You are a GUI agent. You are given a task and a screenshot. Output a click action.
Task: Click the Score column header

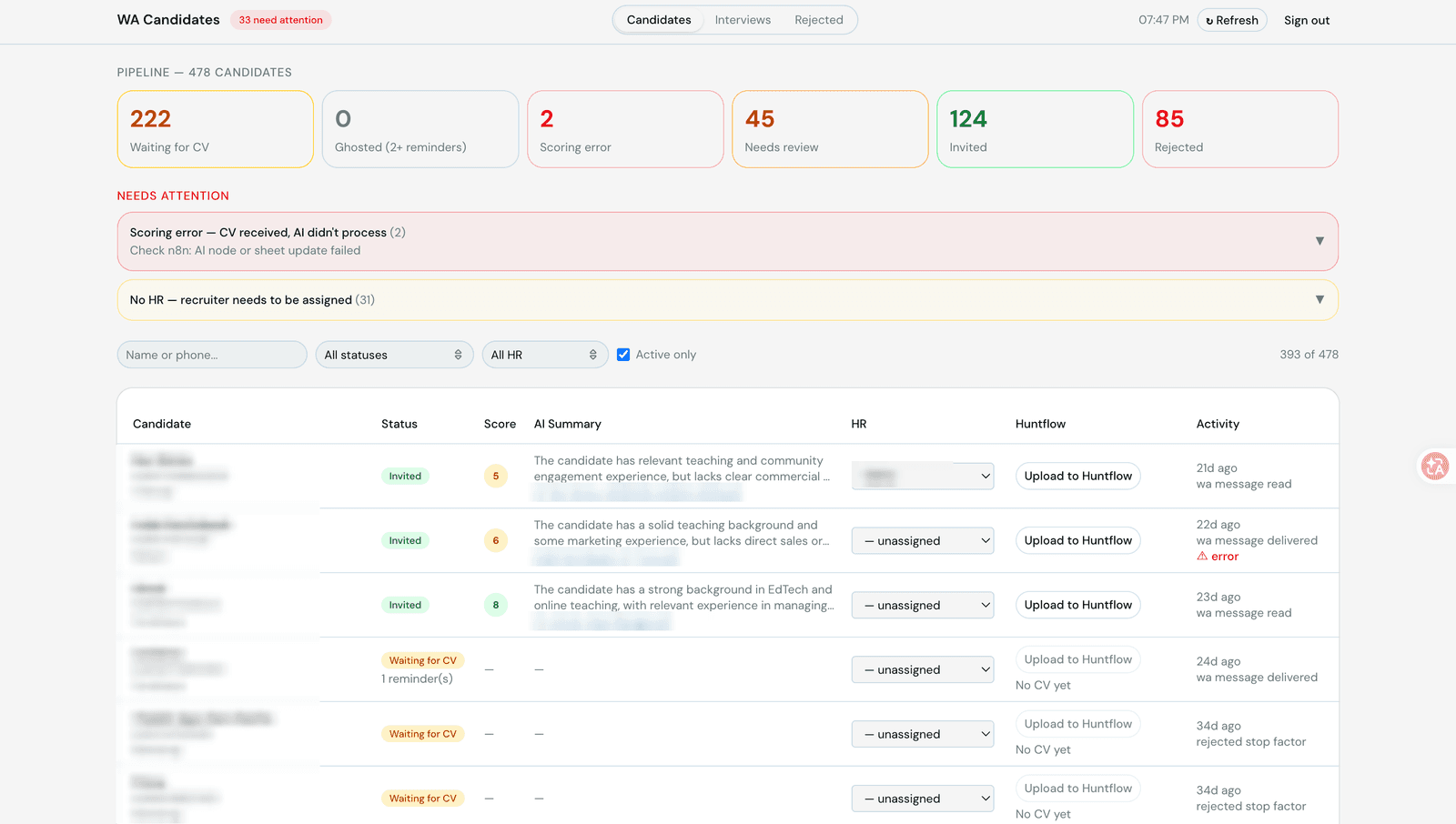[x=500, y=424]
